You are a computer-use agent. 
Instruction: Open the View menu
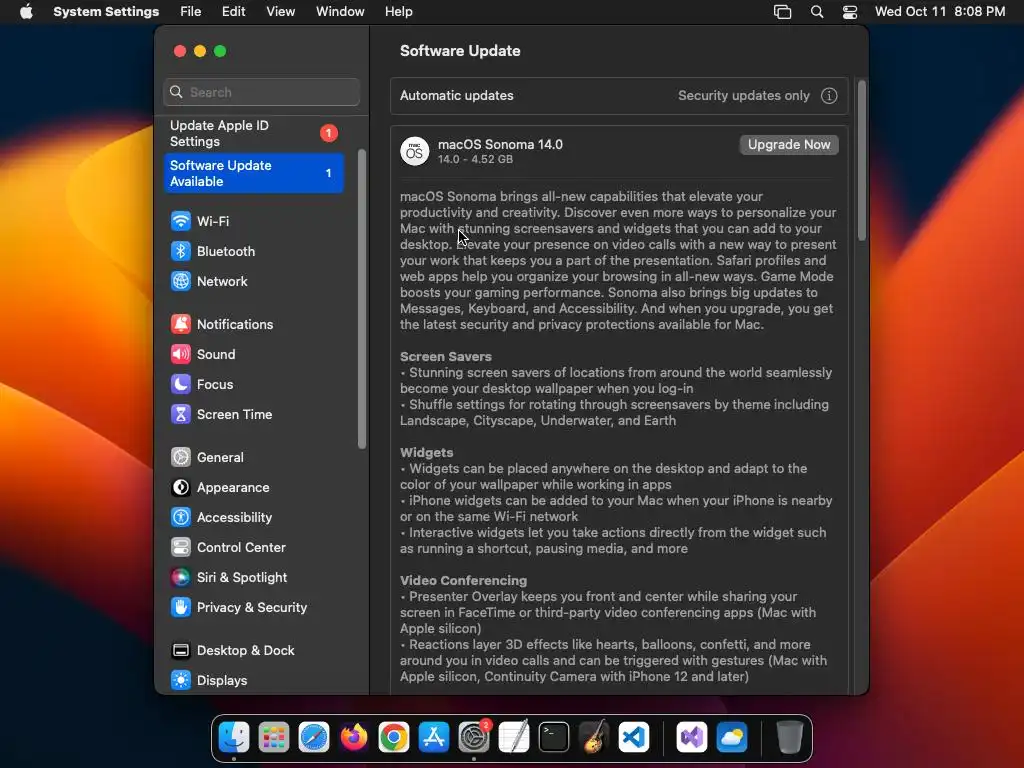pos(280,12)
